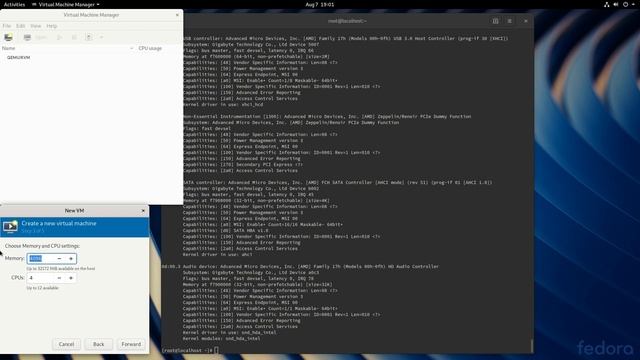Click the Memory value input field
Screen dimensions: 640x360
[x=41, y=258]
